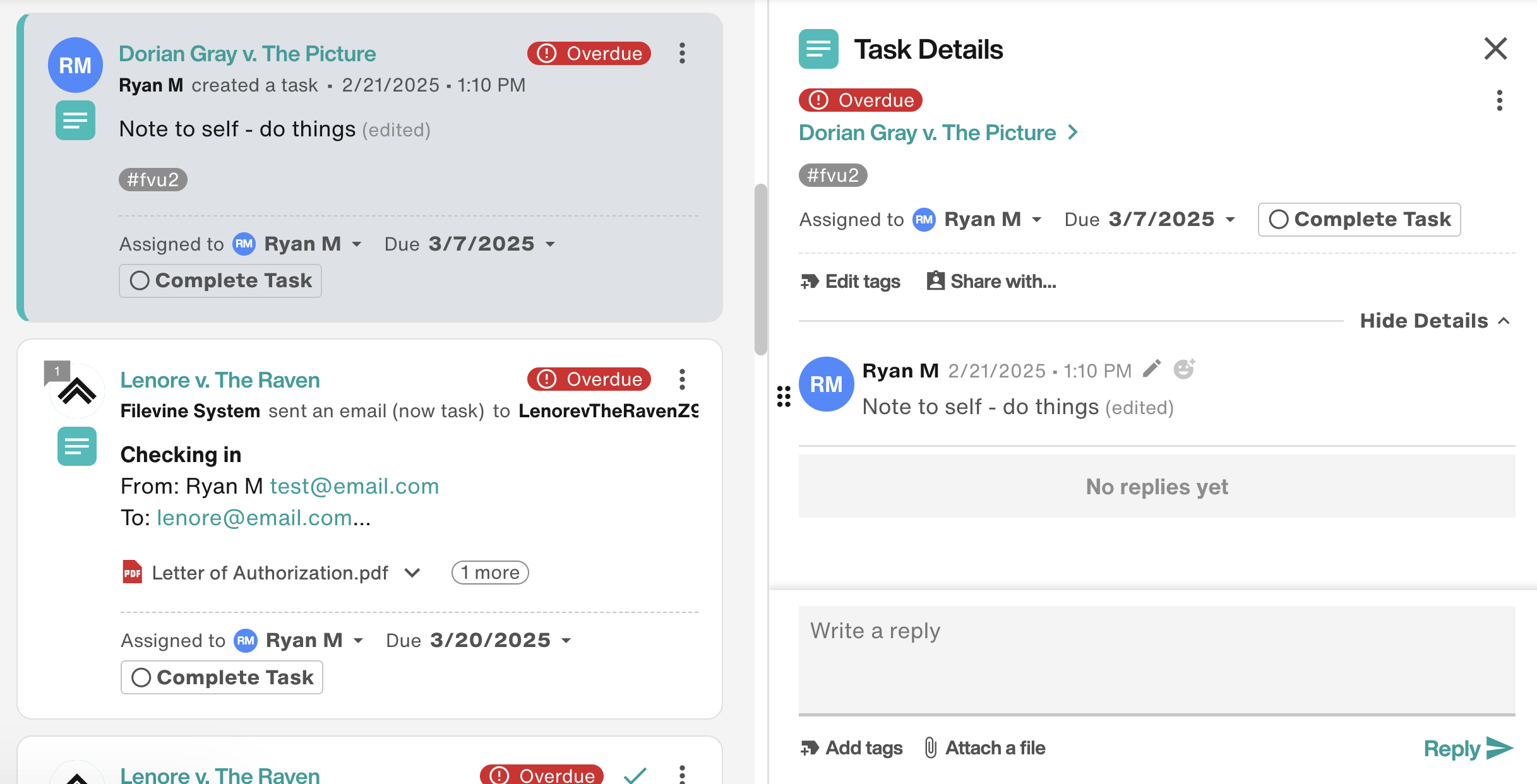The image size is (1537, 784).
Task: Click Share with...
Action: pyautogui.click(x=991, y=281)
